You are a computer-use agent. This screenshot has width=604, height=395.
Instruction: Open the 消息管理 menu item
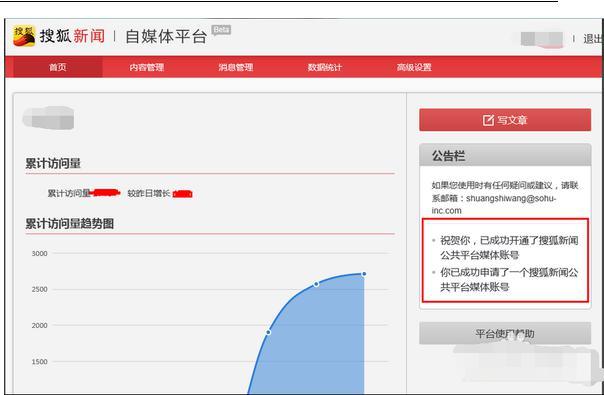point(235,67)
